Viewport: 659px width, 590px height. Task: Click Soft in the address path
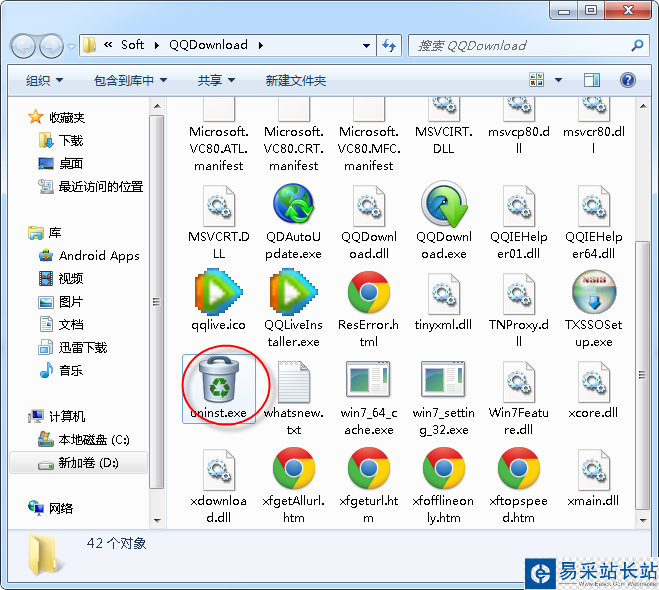tap(132, 45)
